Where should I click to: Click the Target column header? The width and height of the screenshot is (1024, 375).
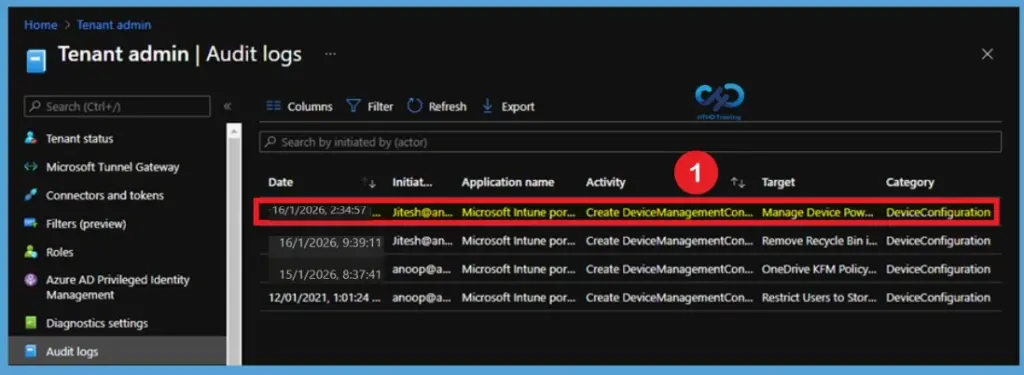coord(778,183)
